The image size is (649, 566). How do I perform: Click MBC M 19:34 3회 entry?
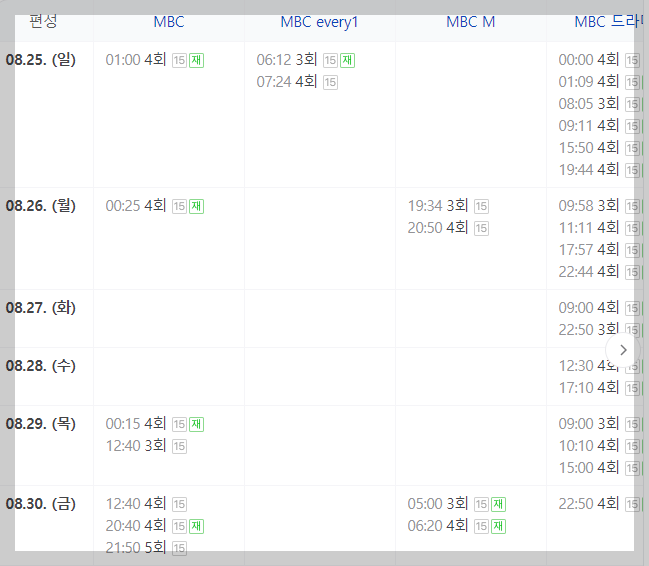pos(438,206)
